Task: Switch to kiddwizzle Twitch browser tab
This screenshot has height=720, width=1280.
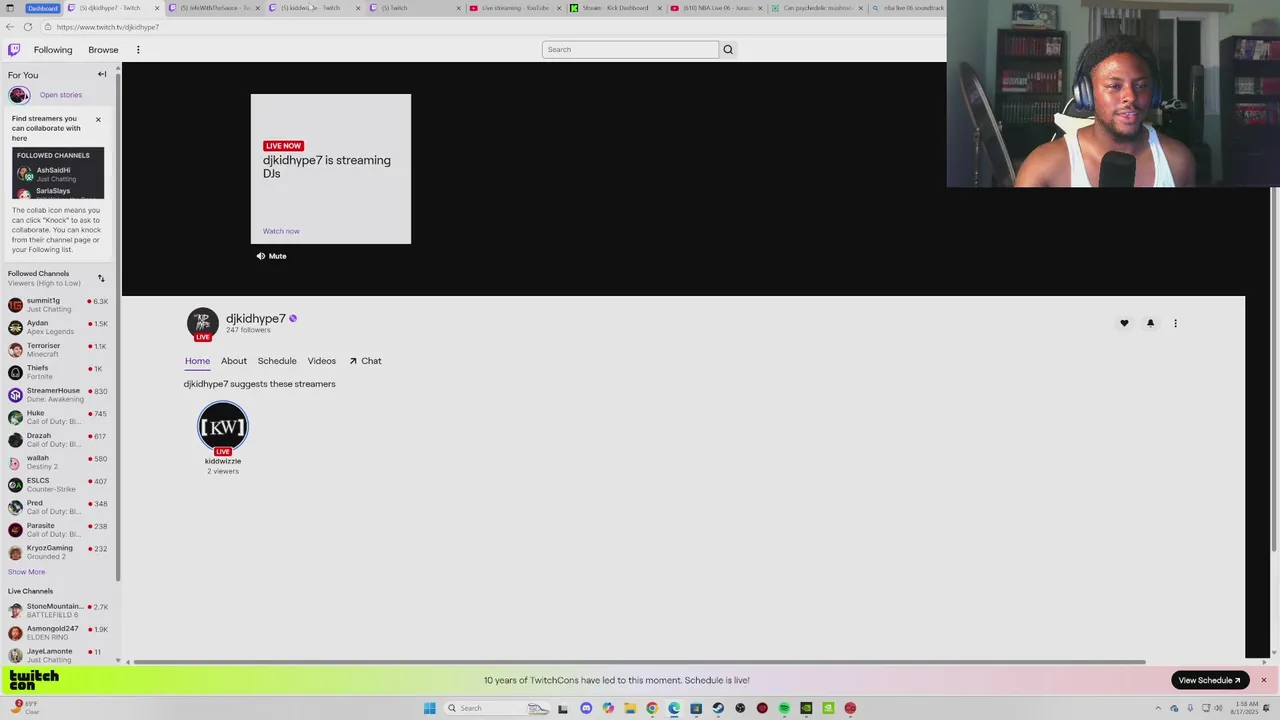Action: click(313, 8)
